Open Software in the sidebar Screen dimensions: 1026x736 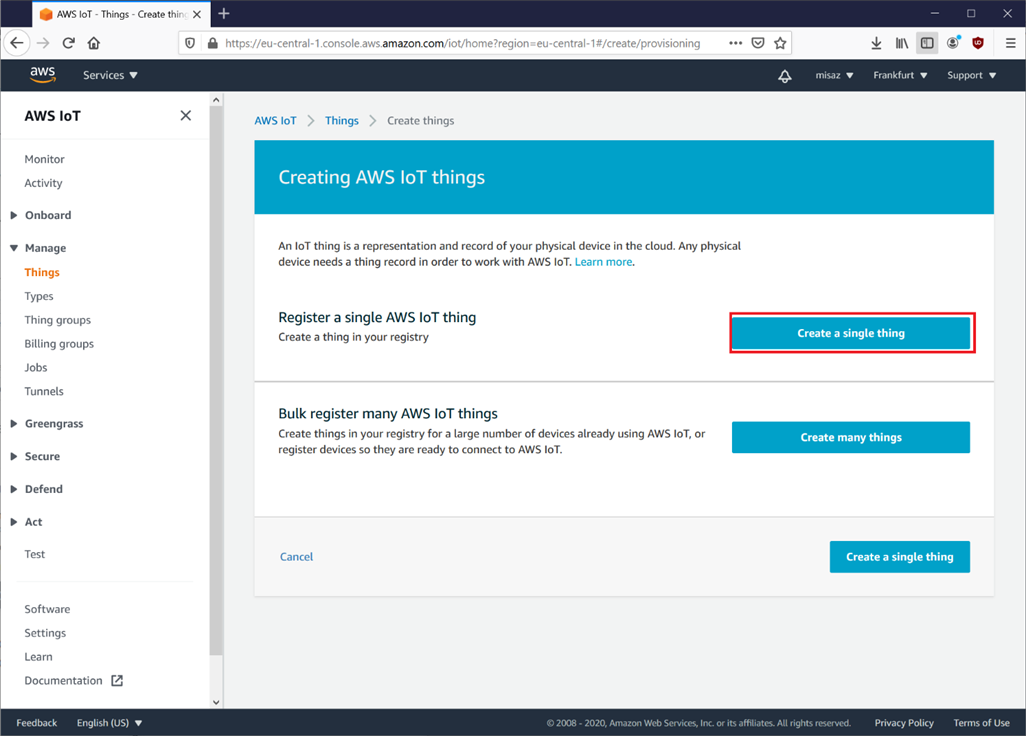(47, 609)
